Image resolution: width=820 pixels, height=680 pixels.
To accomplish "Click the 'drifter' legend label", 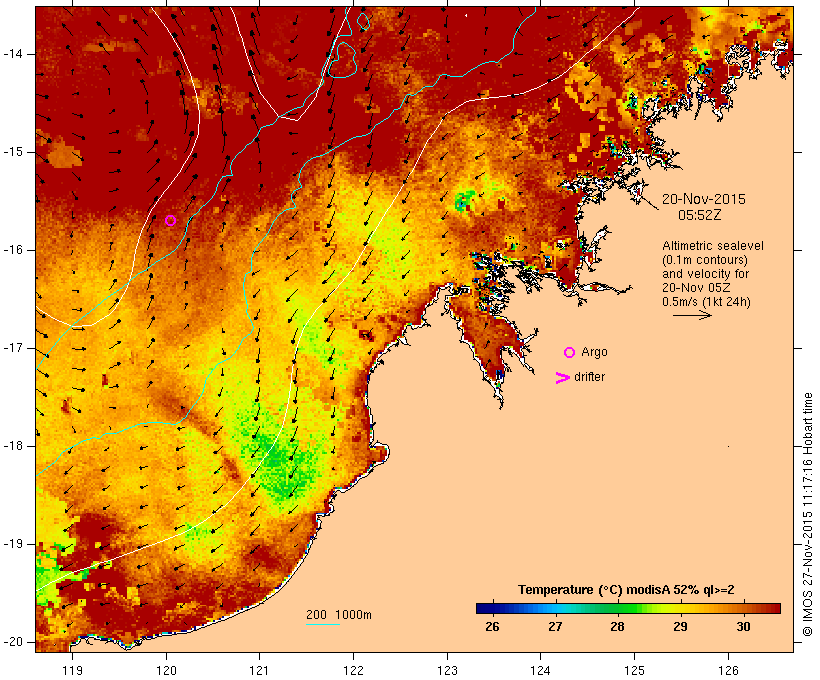I will (x=589, y=377).
